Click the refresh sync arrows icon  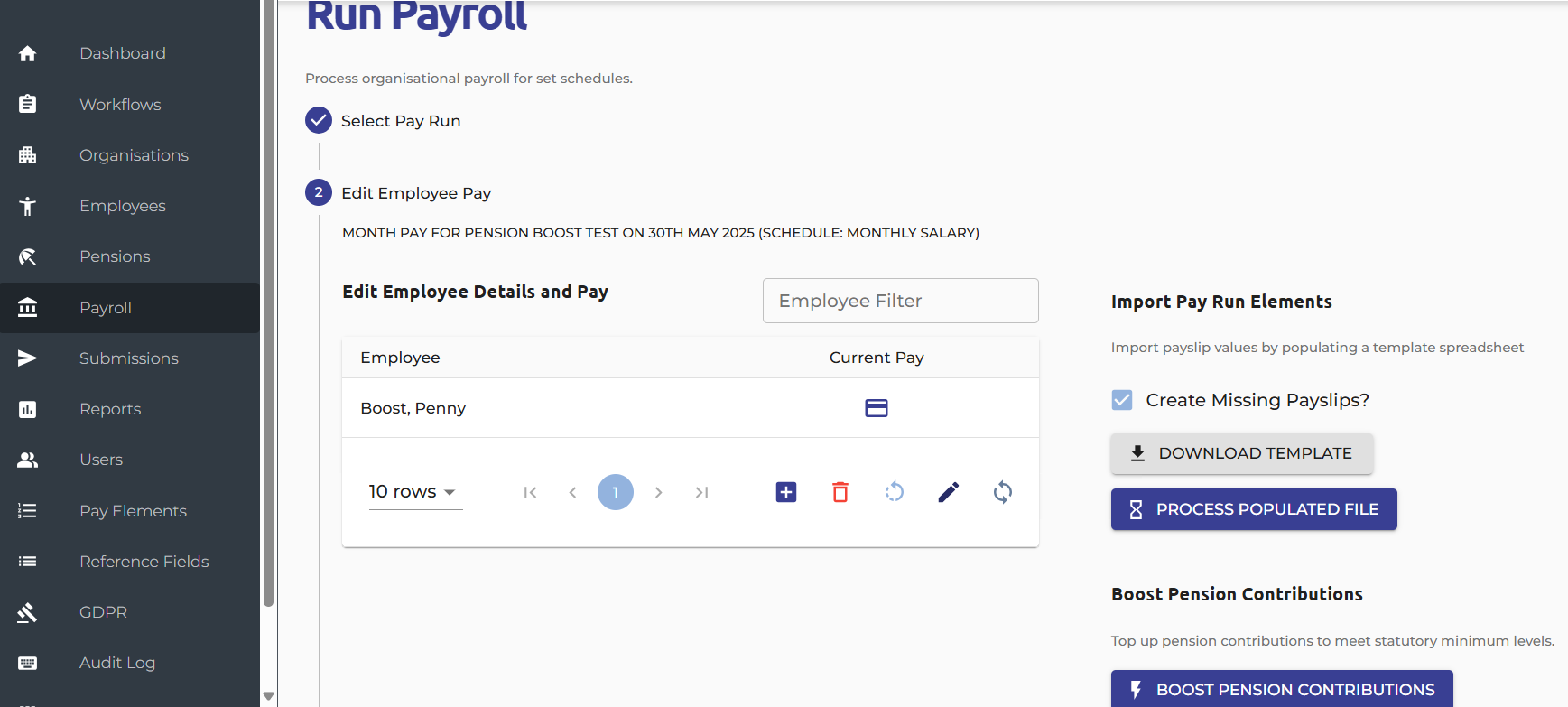pyautogui.click(x=1003, y=492)
